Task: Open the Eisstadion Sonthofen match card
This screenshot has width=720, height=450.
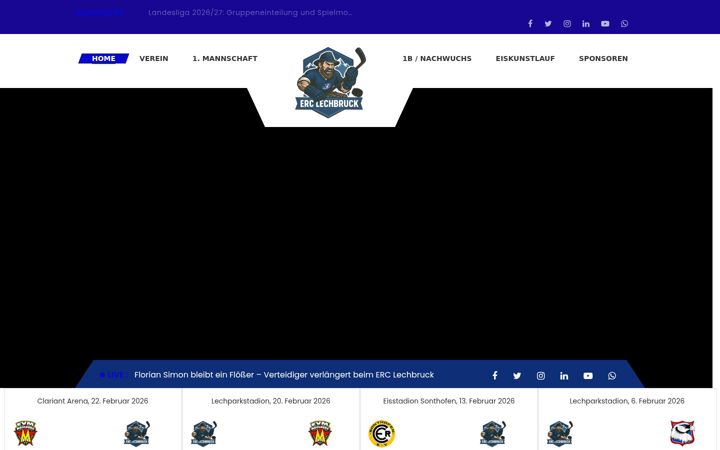Action: tap(449, 419)
